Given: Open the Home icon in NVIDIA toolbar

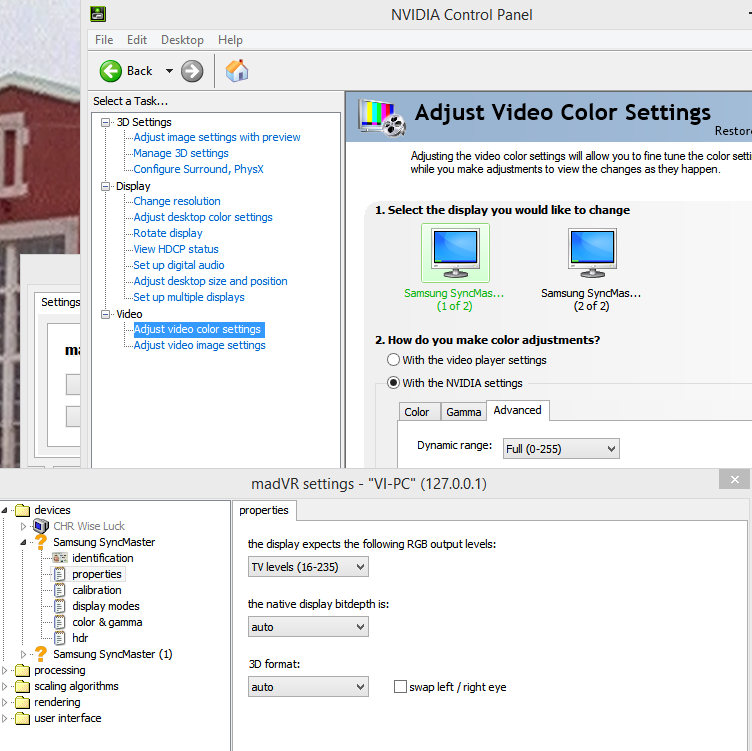Looking at the screenshot, I should (237, 71).
